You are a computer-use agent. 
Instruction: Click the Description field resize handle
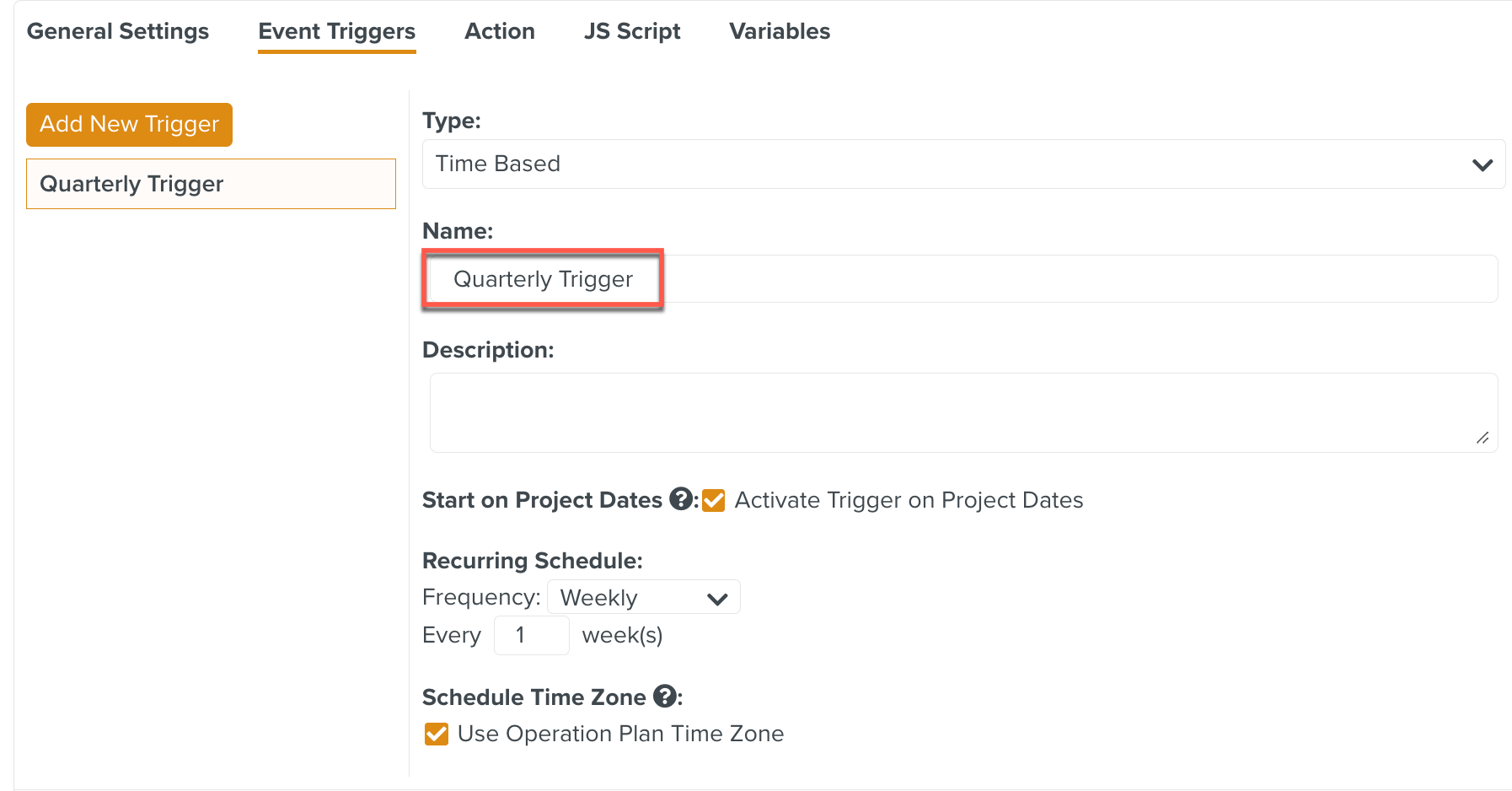coord(1483,438)
